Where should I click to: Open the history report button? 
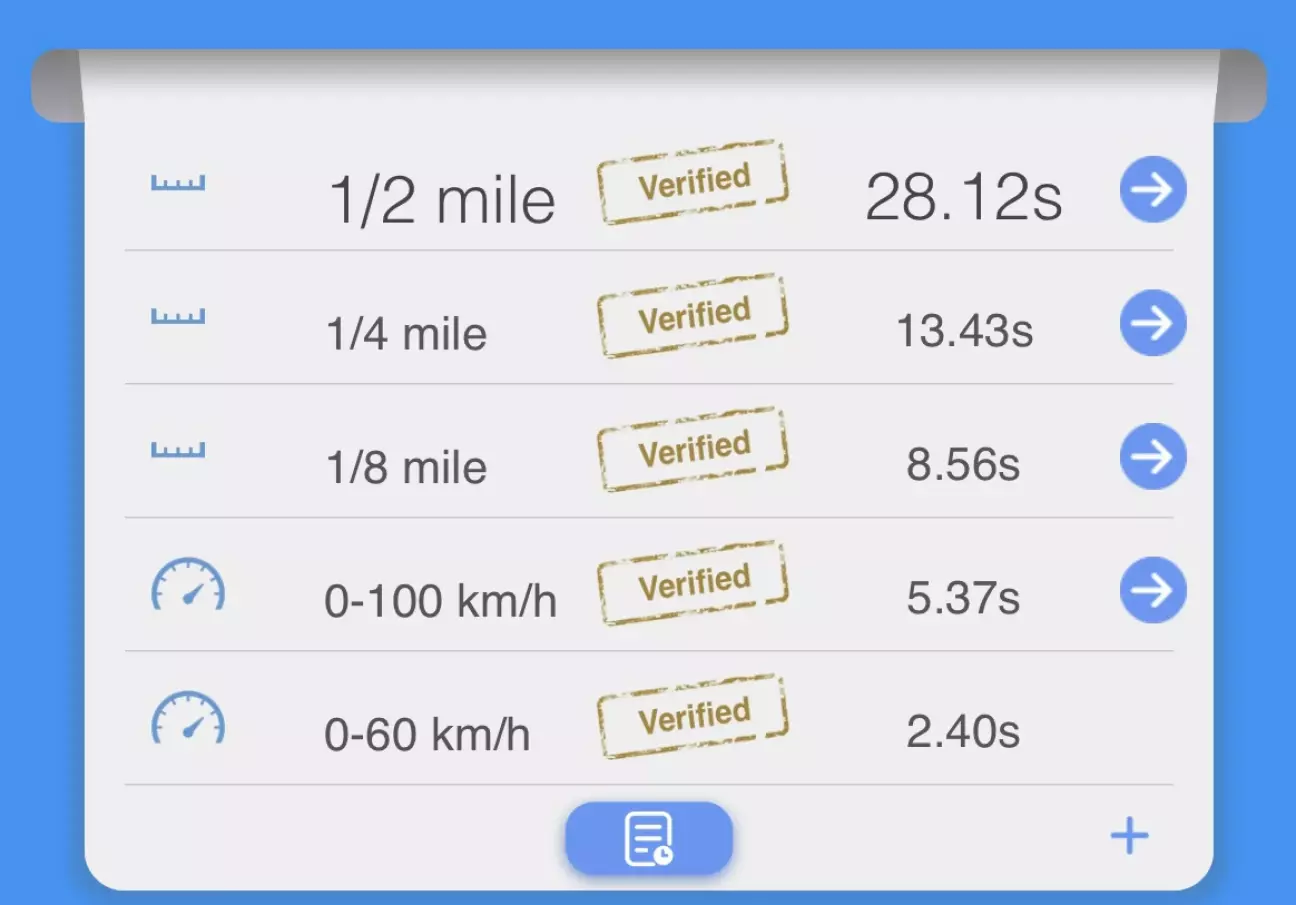649,838
